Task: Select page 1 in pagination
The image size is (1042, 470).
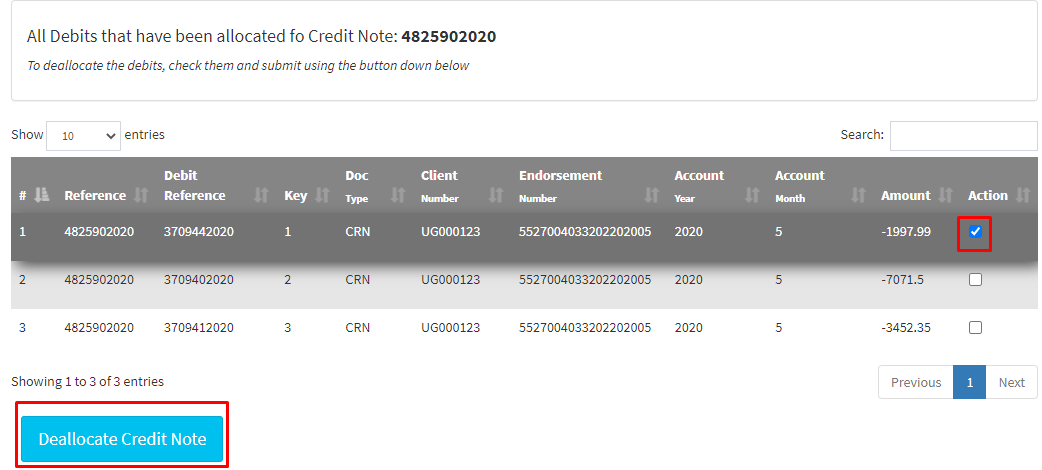Action: [969, 382]
